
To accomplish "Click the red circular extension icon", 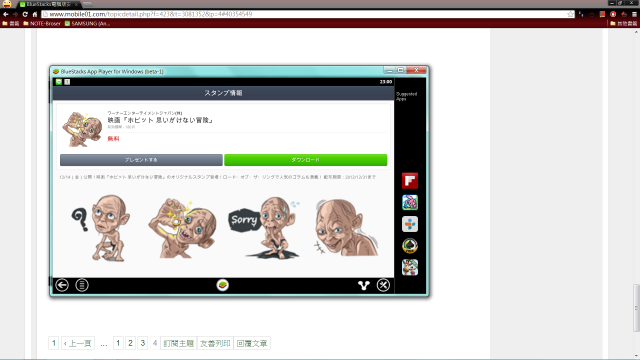I will click(x=613, y=14).
